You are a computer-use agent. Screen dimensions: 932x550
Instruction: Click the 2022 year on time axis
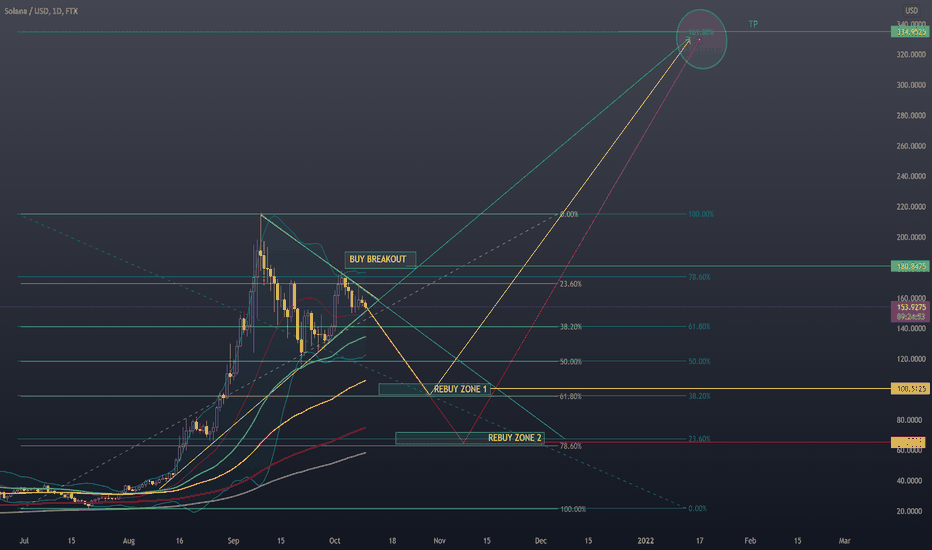tap(646, 540)
